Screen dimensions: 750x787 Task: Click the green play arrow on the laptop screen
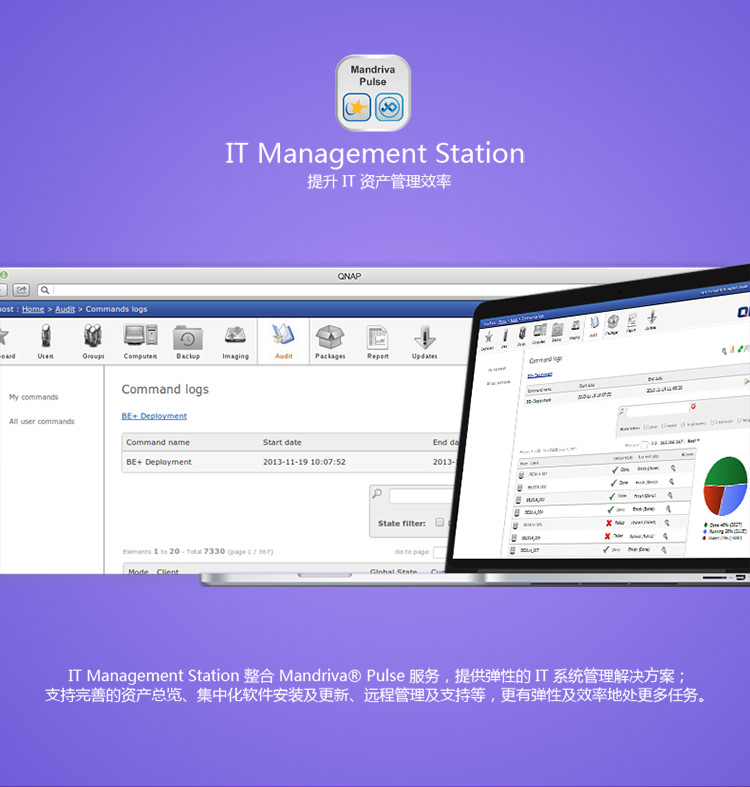pyautogui.click(x=746, y=381)
